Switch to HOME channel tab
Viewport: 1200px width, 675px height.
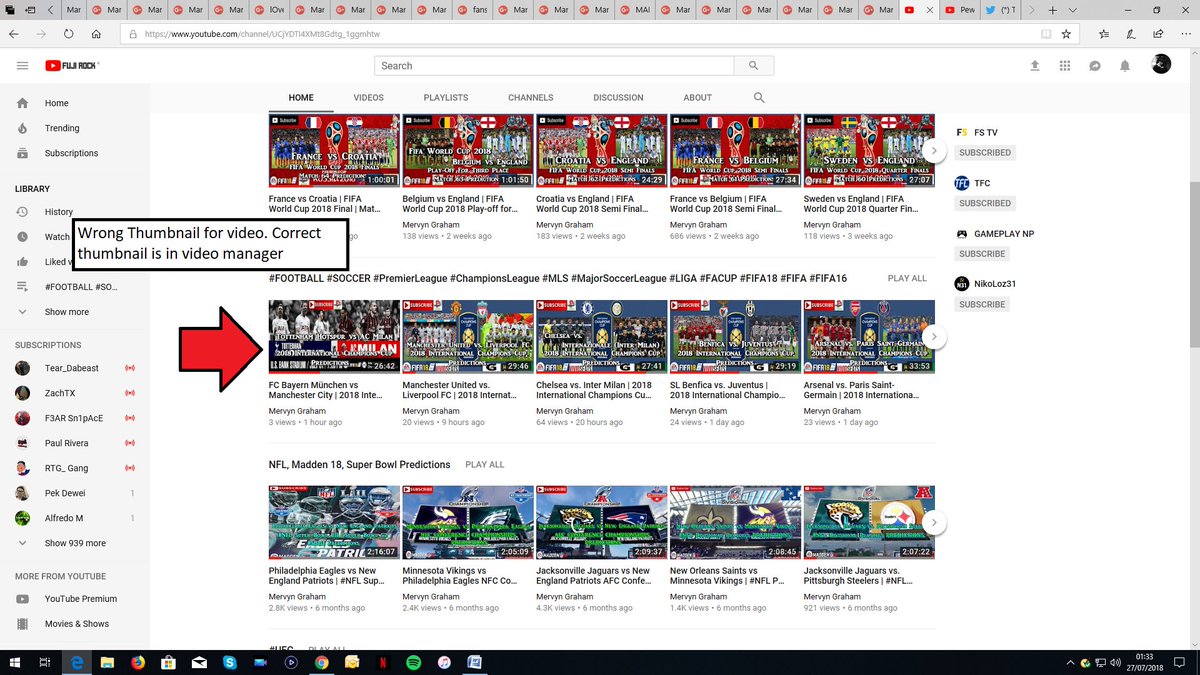[301, 98]
